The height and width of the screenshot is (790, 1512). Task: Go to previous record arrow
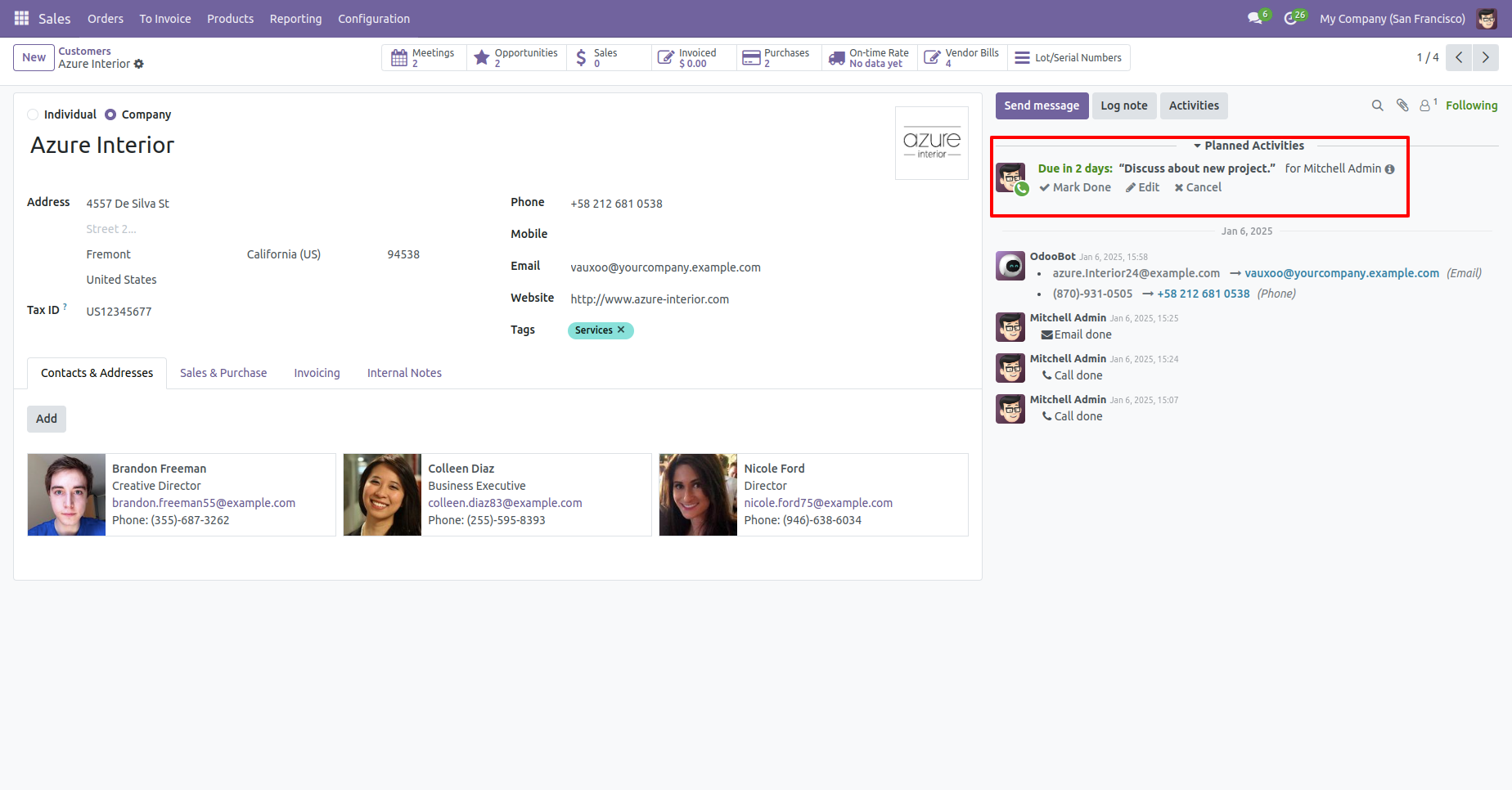coord(1459,57)
